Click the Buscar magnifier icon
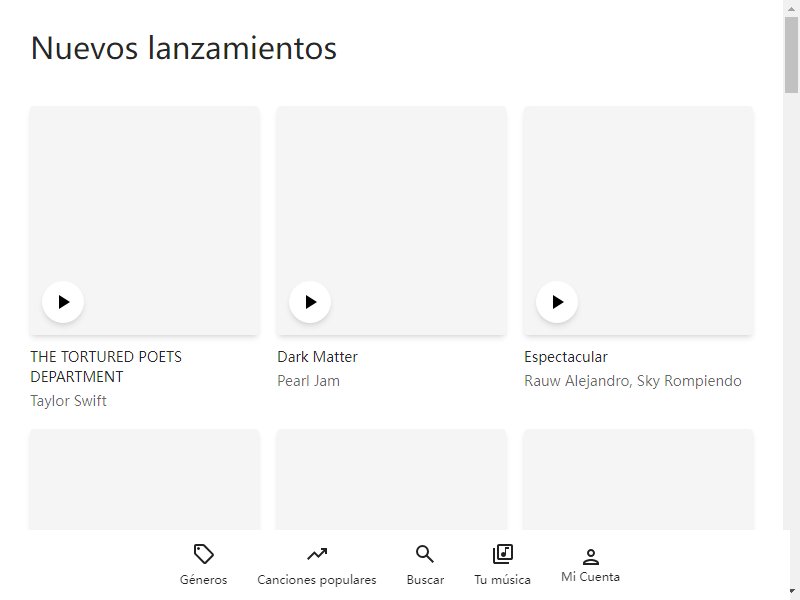This screenshot has height=600, width=800. [425, 554]
